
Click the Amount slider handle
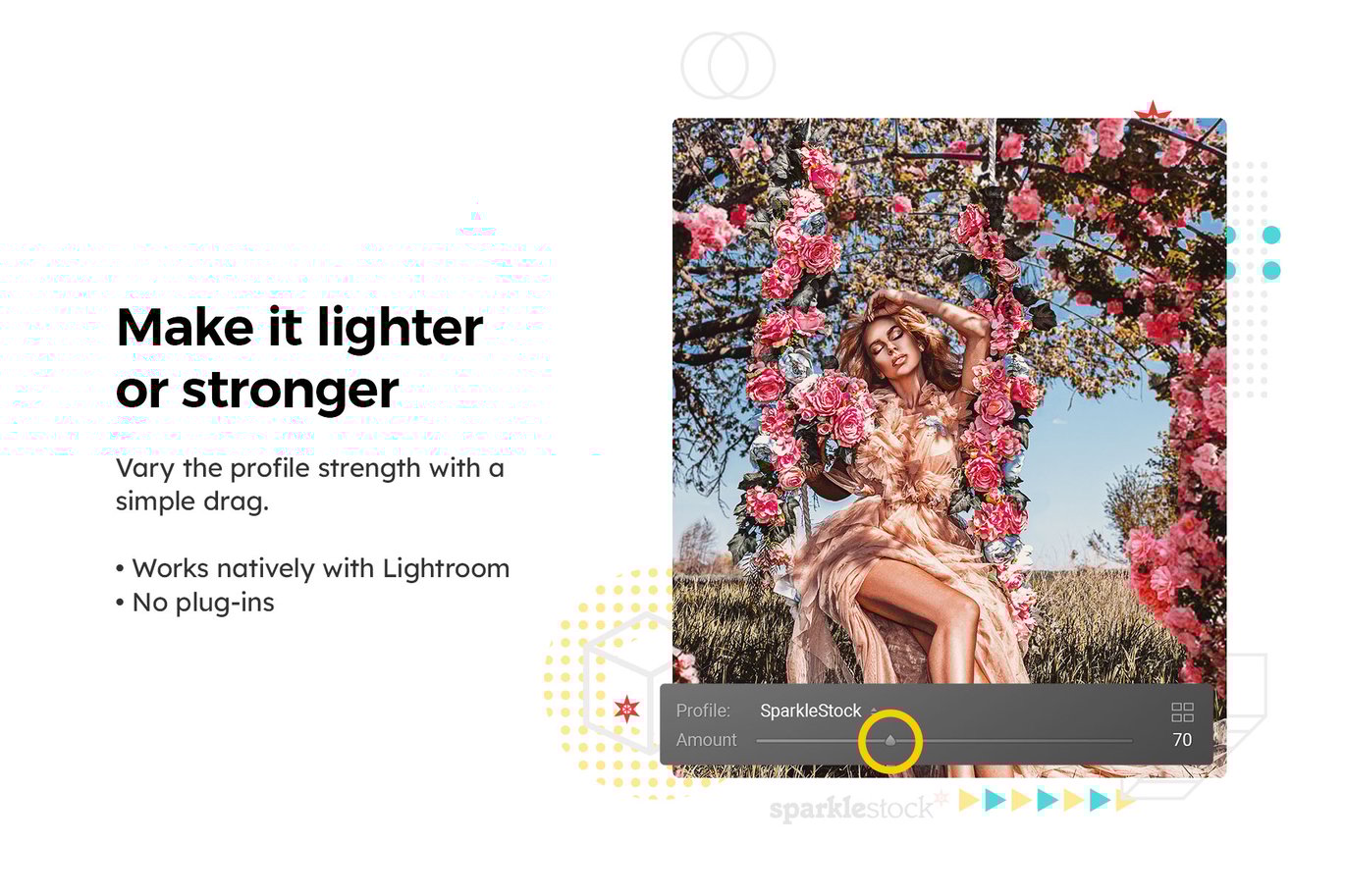[x=890, y=740]
